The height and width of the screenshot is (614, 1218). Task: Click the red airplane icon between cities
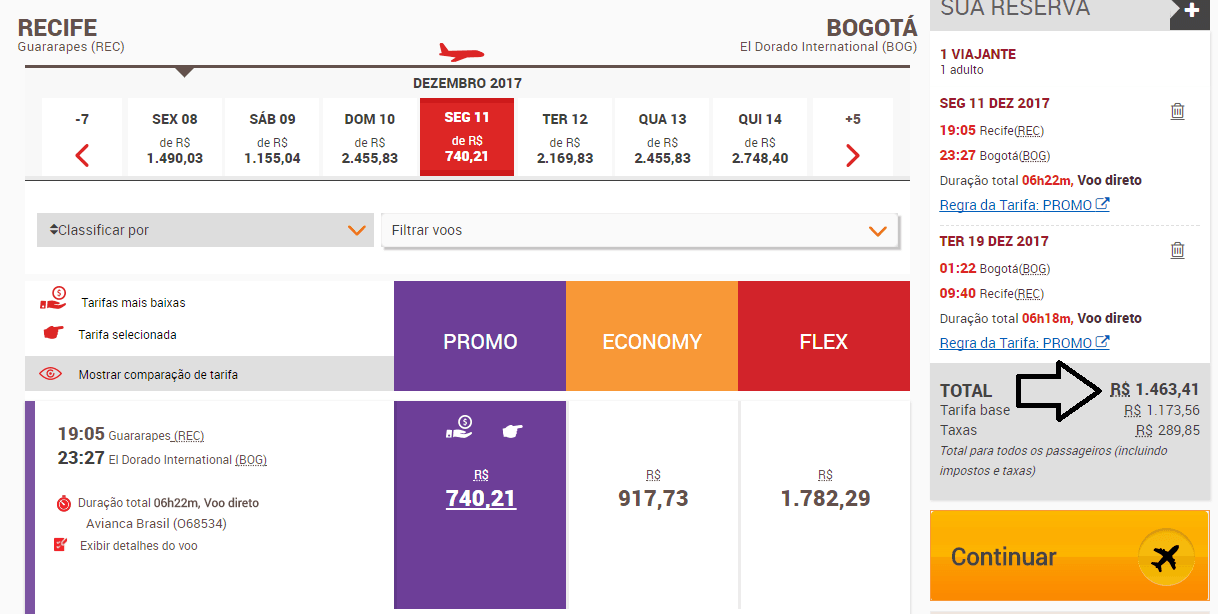click(x=461, y=52)
